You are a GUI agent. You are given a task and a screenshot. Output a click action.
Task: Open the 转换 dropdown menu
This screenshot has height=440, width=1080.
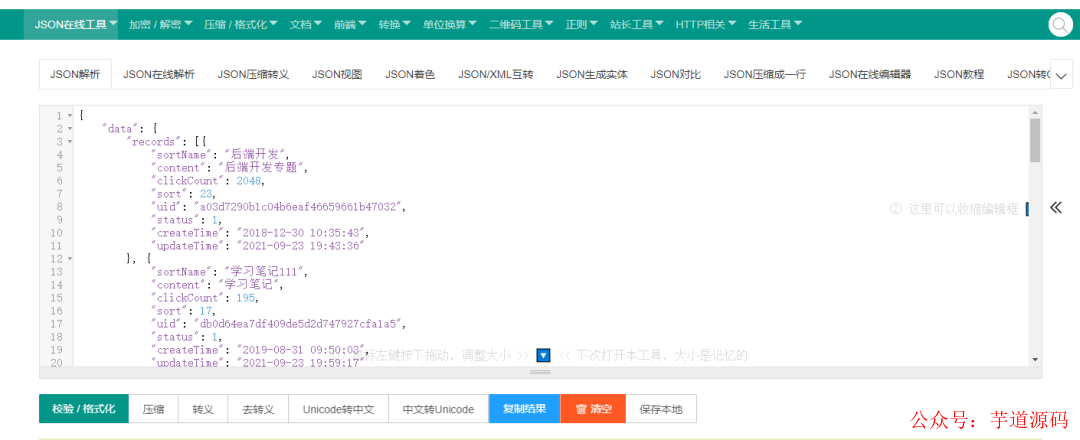coord(395,25)
